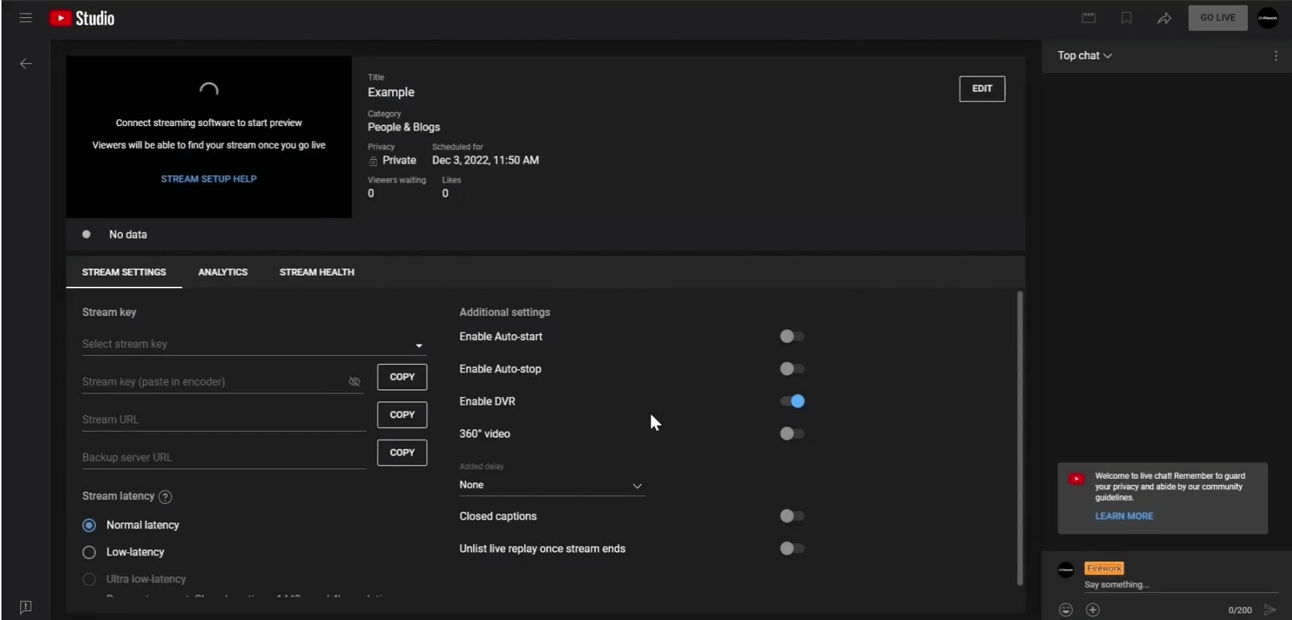
Task: Expand the Top chat dropdown
Action: tap(1085, 56)
